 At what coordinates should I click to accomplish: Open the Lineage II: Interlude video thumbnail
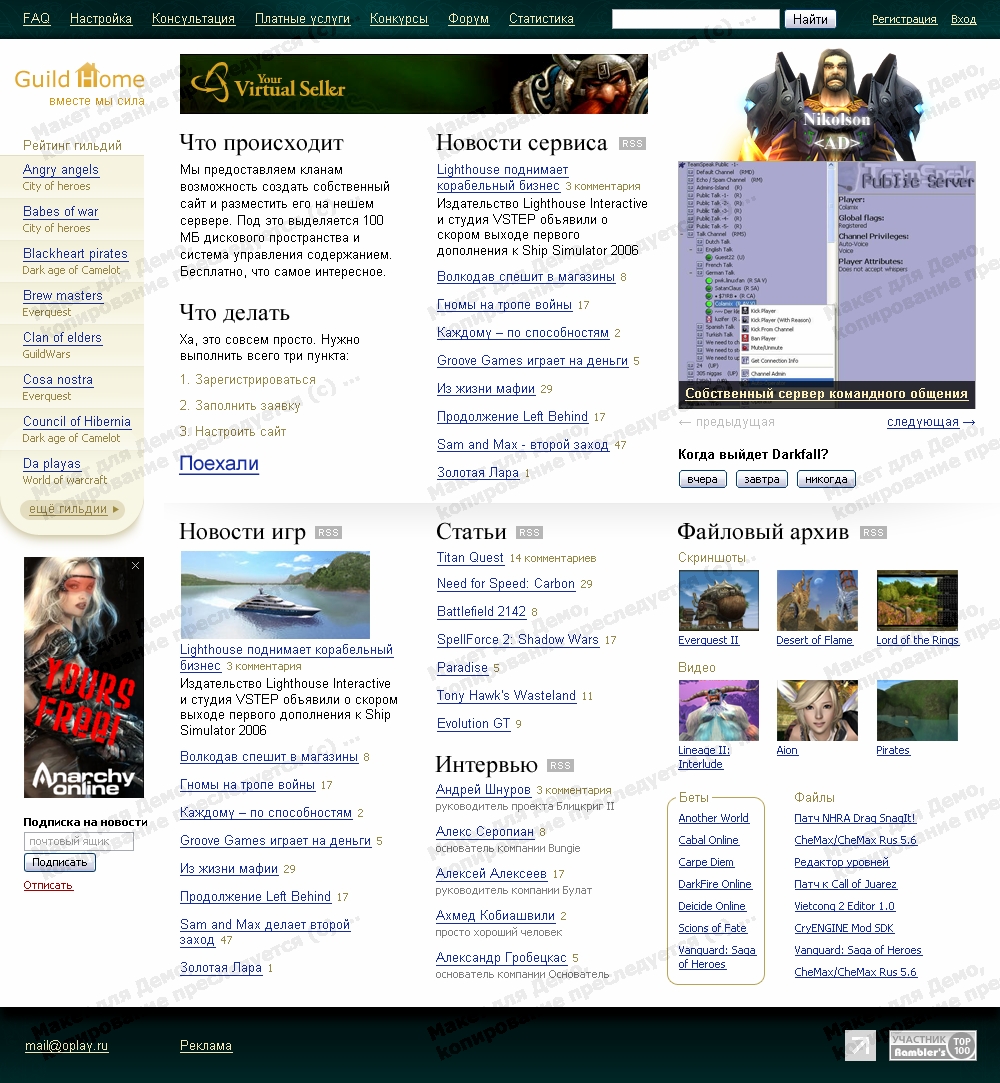point(718,710)
